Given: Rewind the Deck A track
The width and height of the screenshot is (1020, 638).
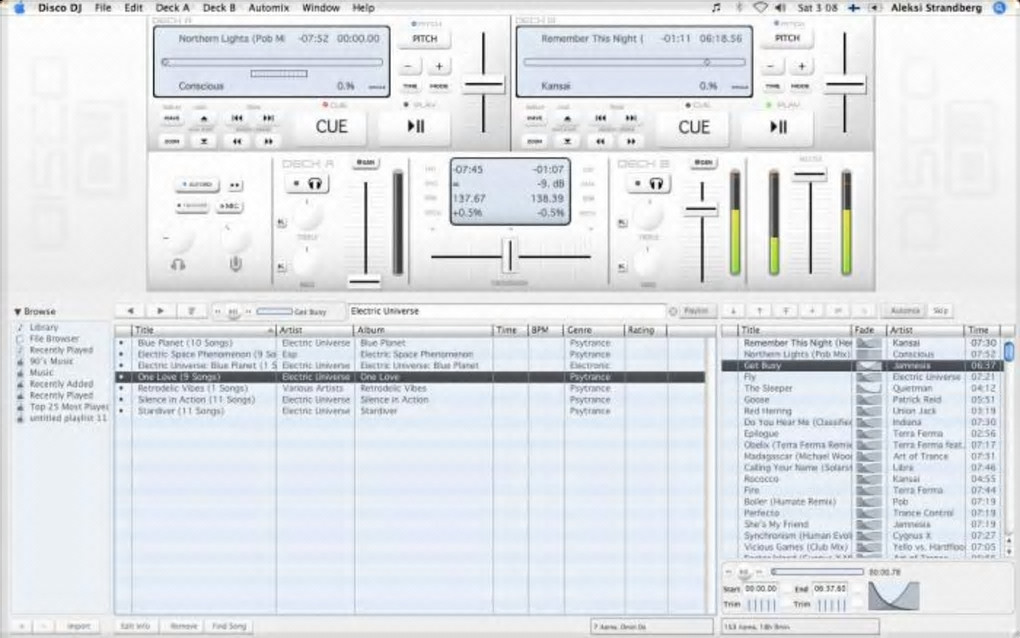Looking at the screenshot, I should (x=237, y=141).
